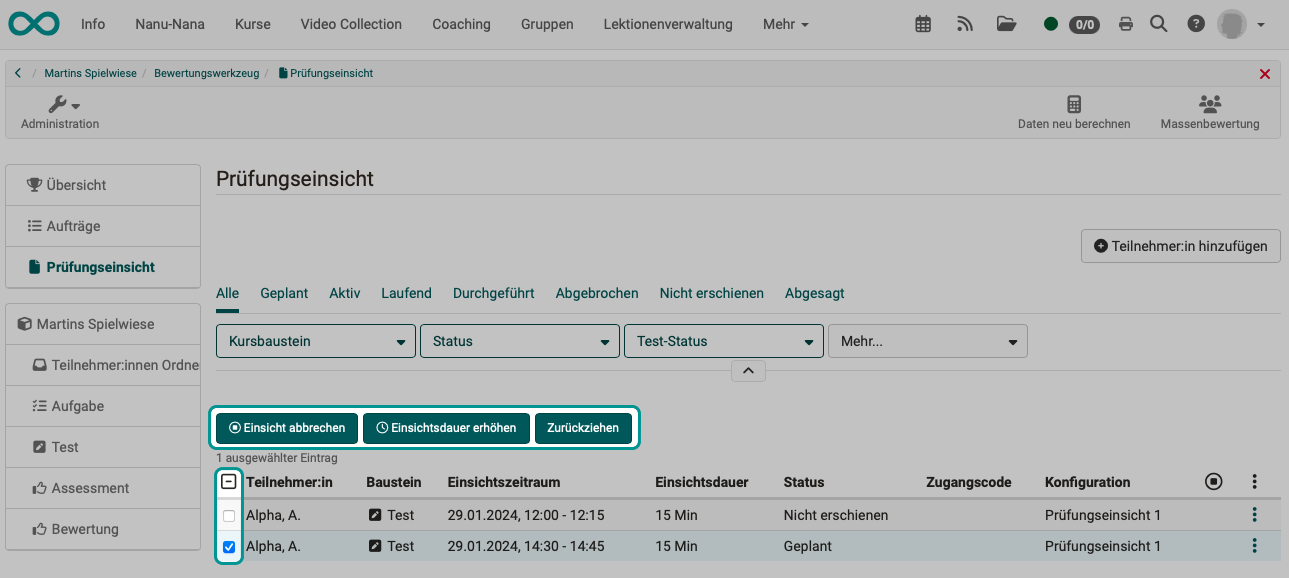Image resolution: width=1289 pixels, height=578 pixels.
Task: Click the Massenbewertung icon
Action: pyautogui.click(x=1210, y=110)
